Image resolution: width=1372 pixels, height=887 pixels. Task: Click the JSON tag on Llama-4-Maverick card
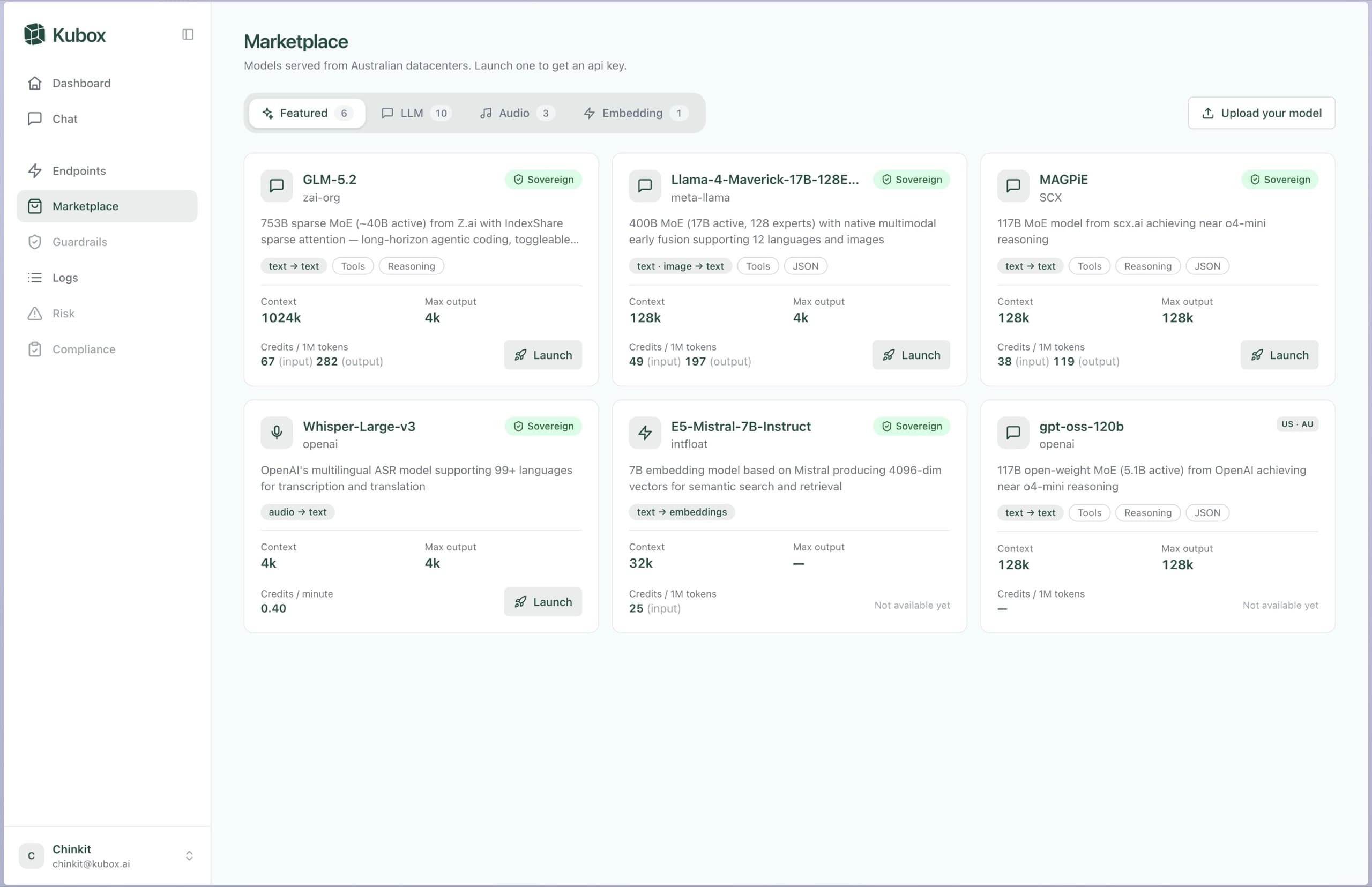tap(805, 266)
